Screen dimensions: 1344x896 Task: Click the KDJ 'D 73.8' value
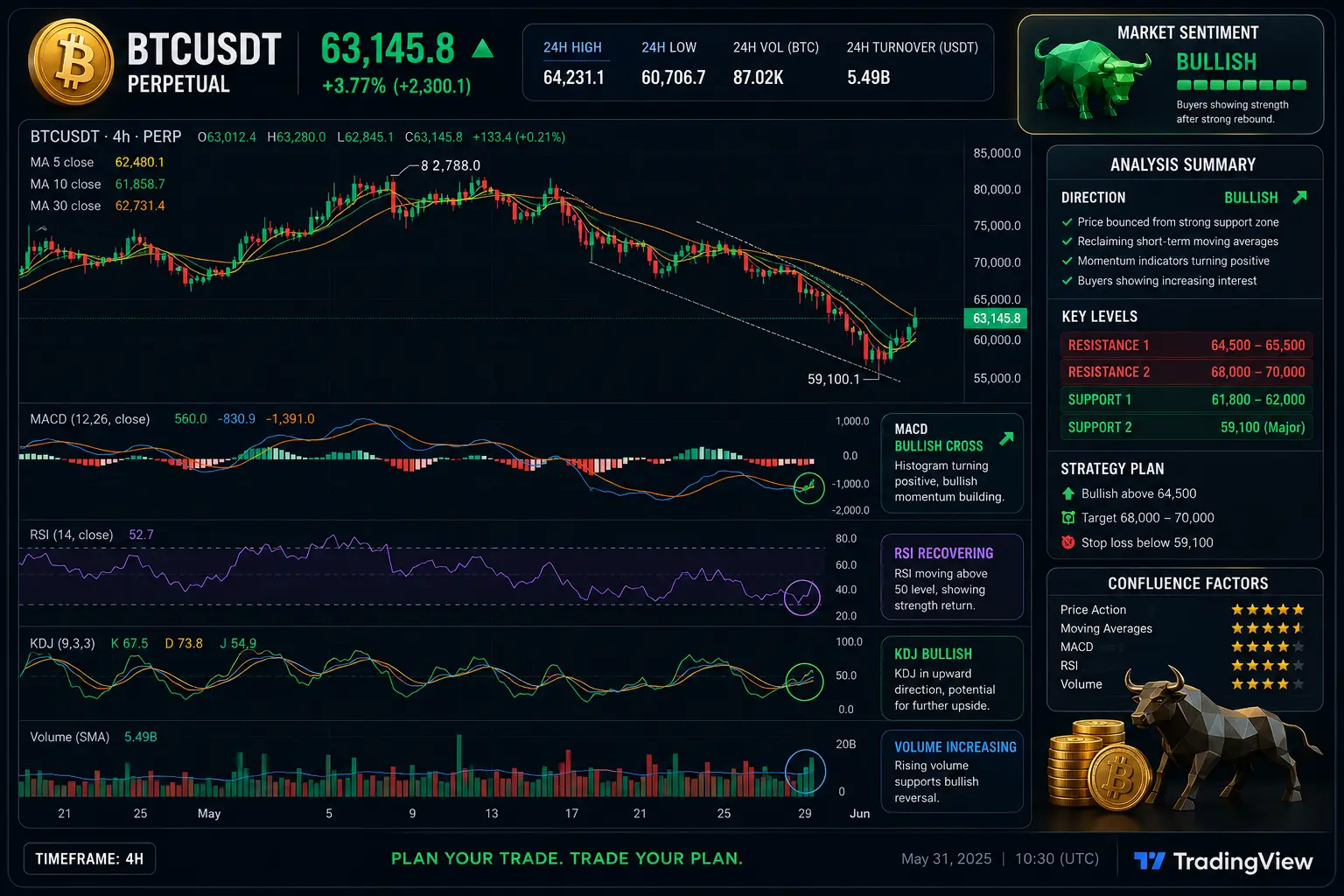coord(184,644)
